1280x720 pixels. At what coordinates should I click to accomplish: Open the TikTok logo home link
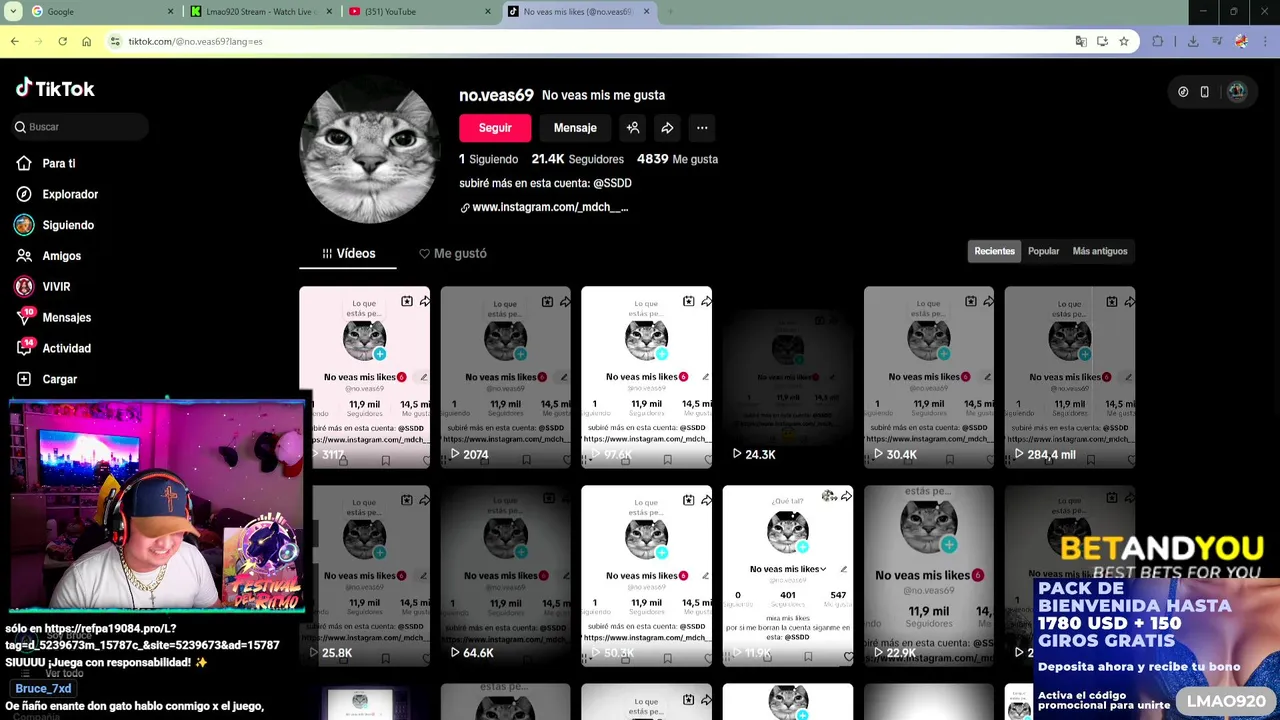[55, 88]
